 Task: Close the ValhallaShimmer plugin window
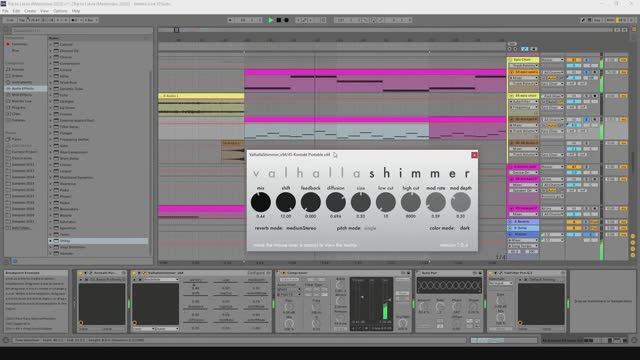click(x=474, y=155)
